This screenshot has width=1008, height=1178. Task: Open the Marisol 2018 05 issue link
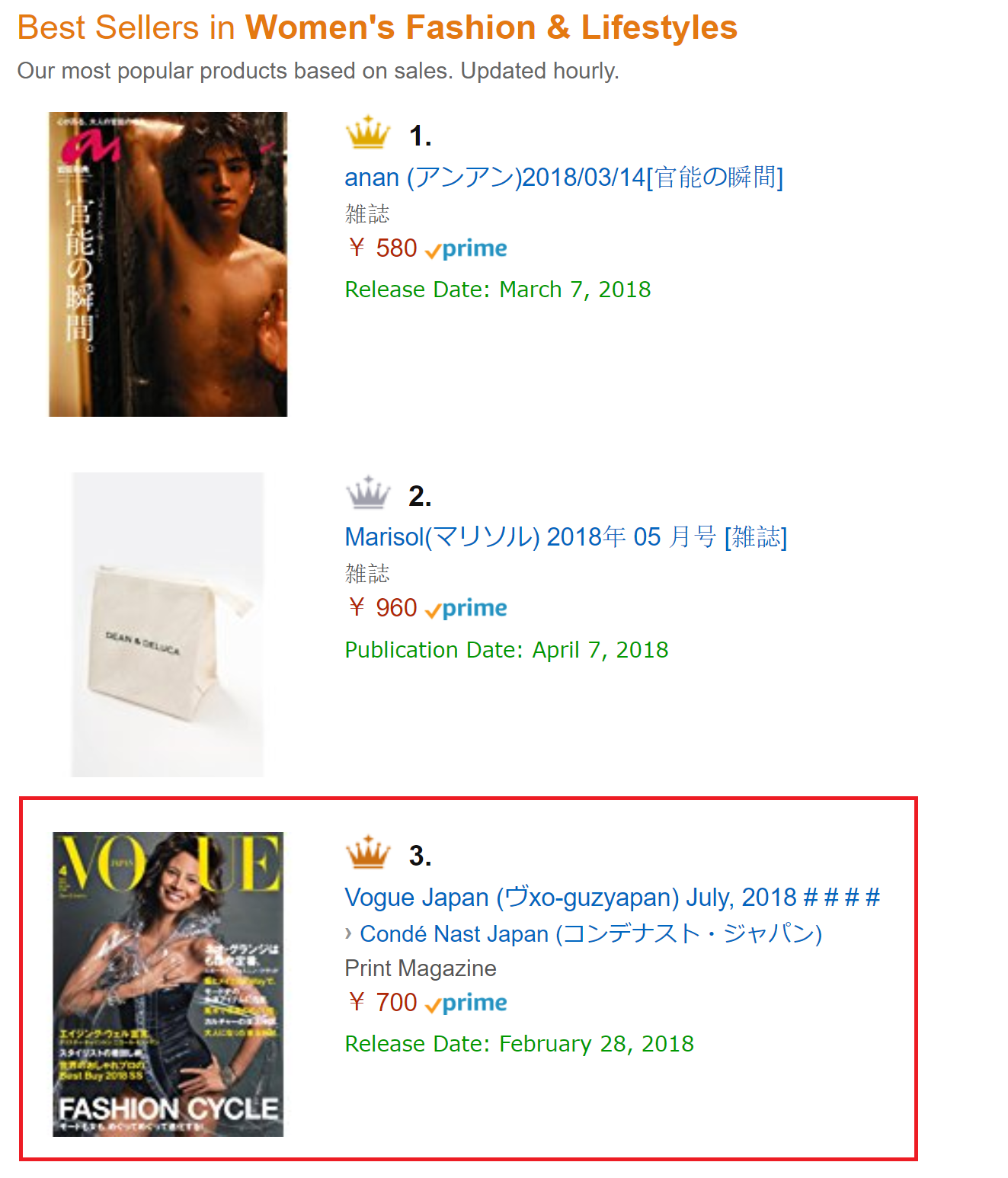point(565,537)
